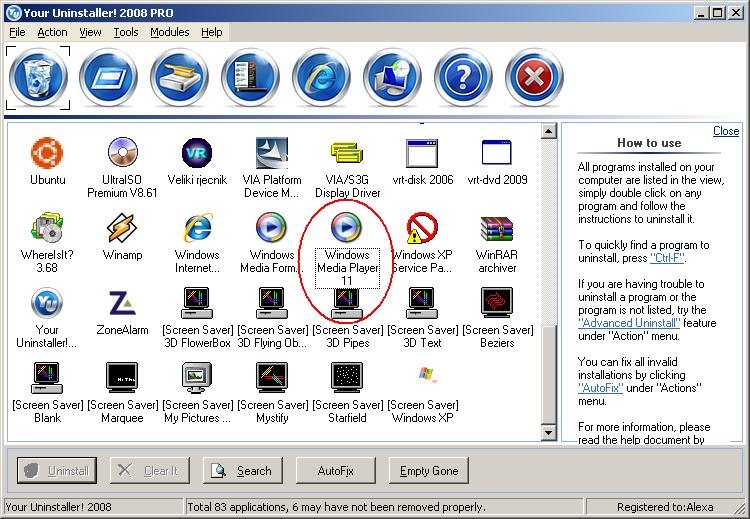Open help via blue question mark icon
The width and height of the screenshot is (750, 519).
(463, 79)
